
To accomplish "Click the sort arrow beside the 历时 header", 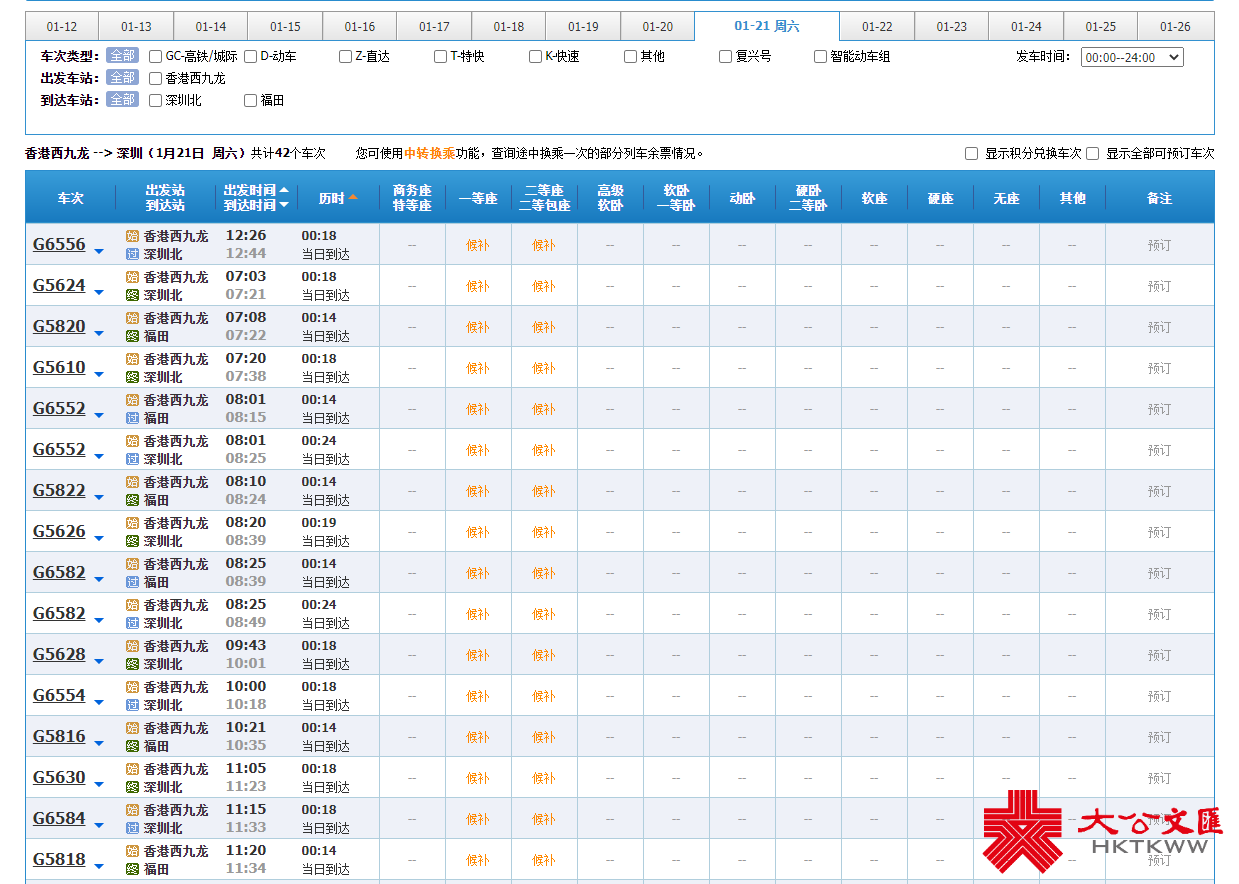I will 353,198.
